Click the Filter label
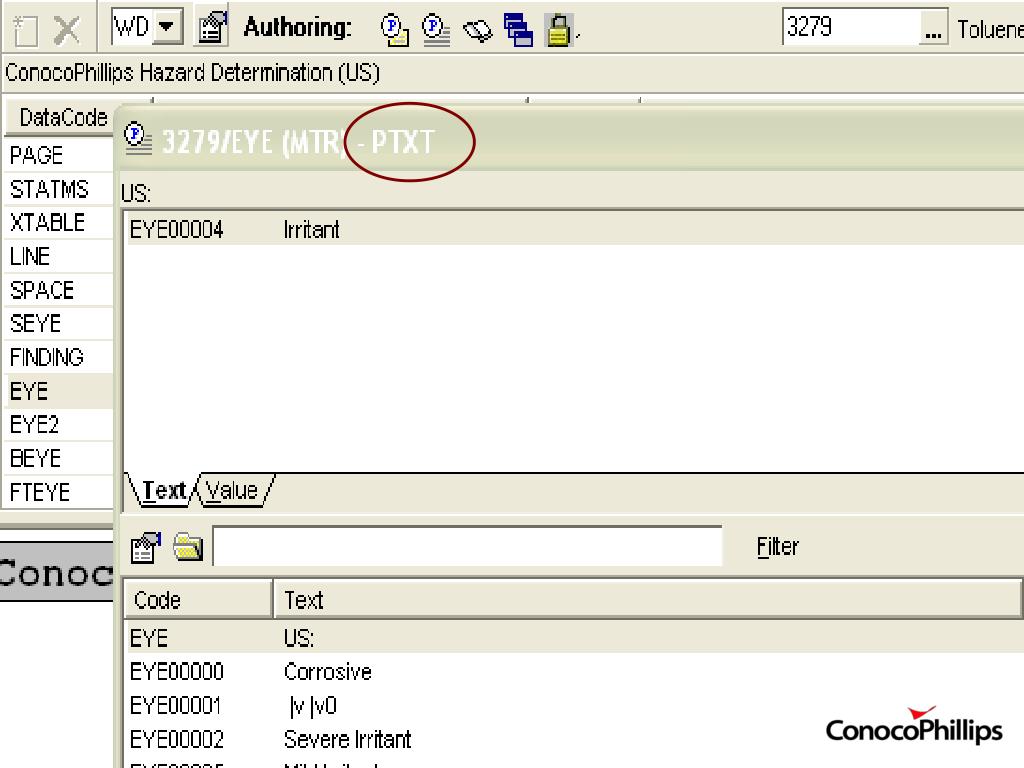Image resolution: width=1024 pixels, height=768 pixels. (777, 547)
